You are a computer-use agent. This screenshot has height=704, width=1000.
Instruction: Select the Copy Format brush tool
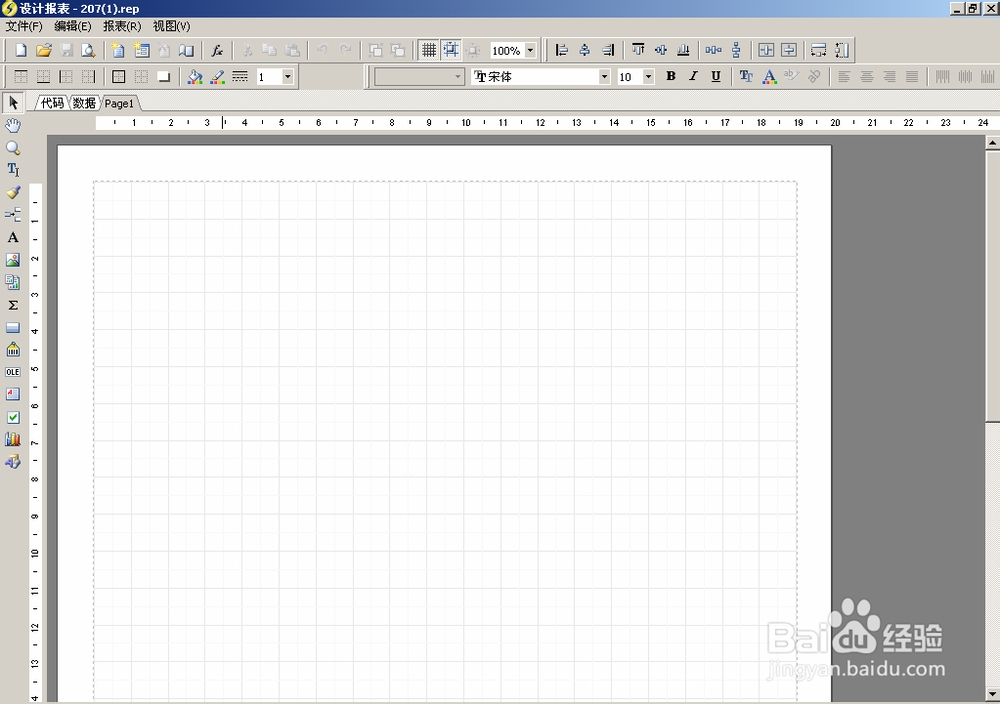(x=13, y=193)
